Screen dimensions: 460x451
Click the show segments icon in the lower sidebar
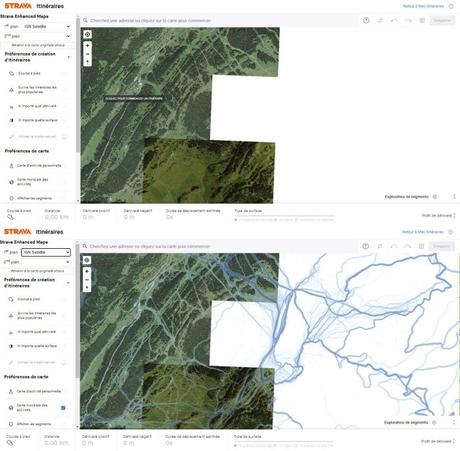click(x=11, y=424)
